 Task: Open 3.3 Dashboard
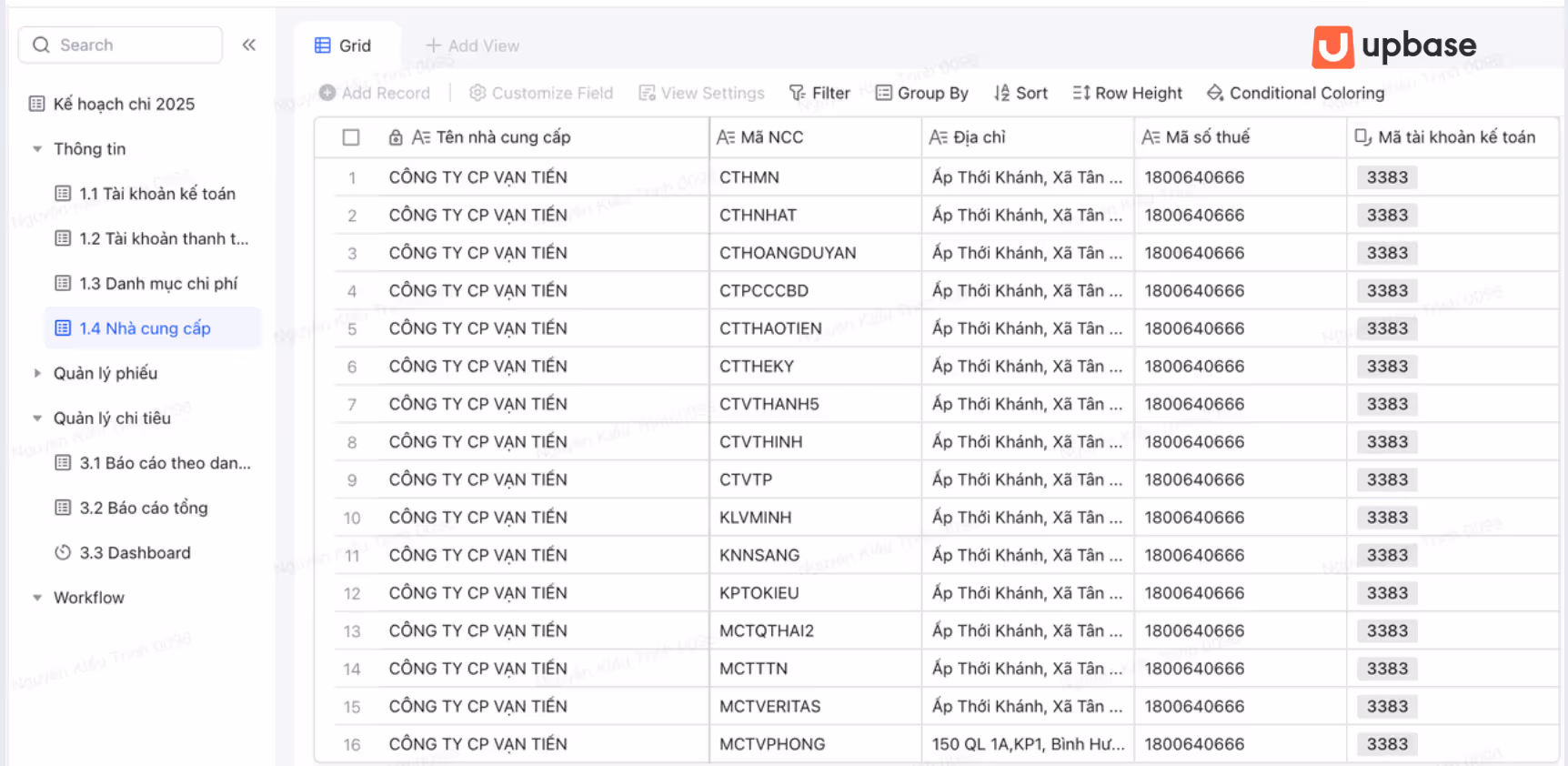(135, 552)
